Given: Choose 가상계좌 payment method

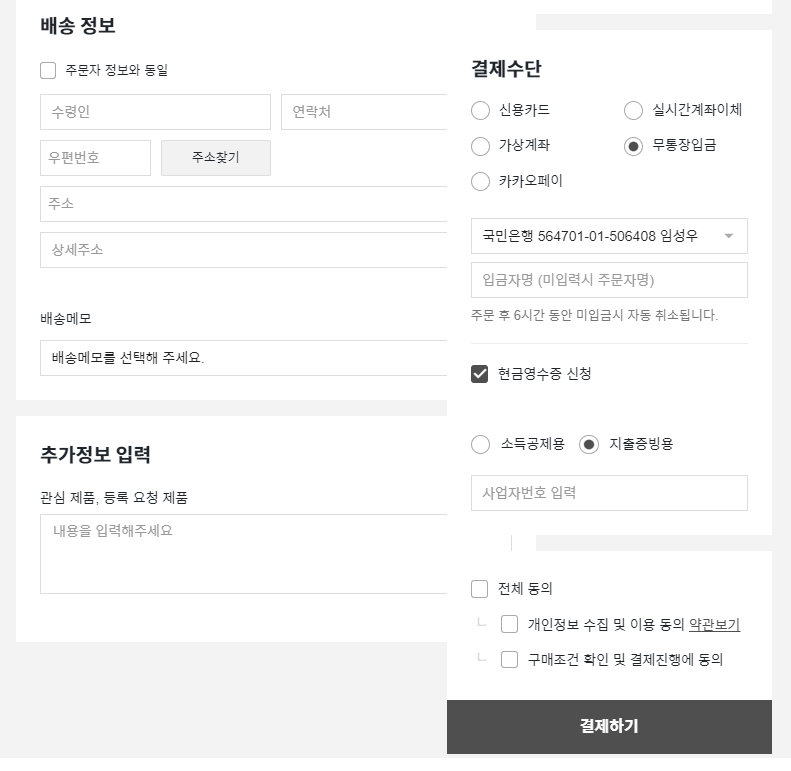Looking at the screenshot, I should [x=481, y=146].
